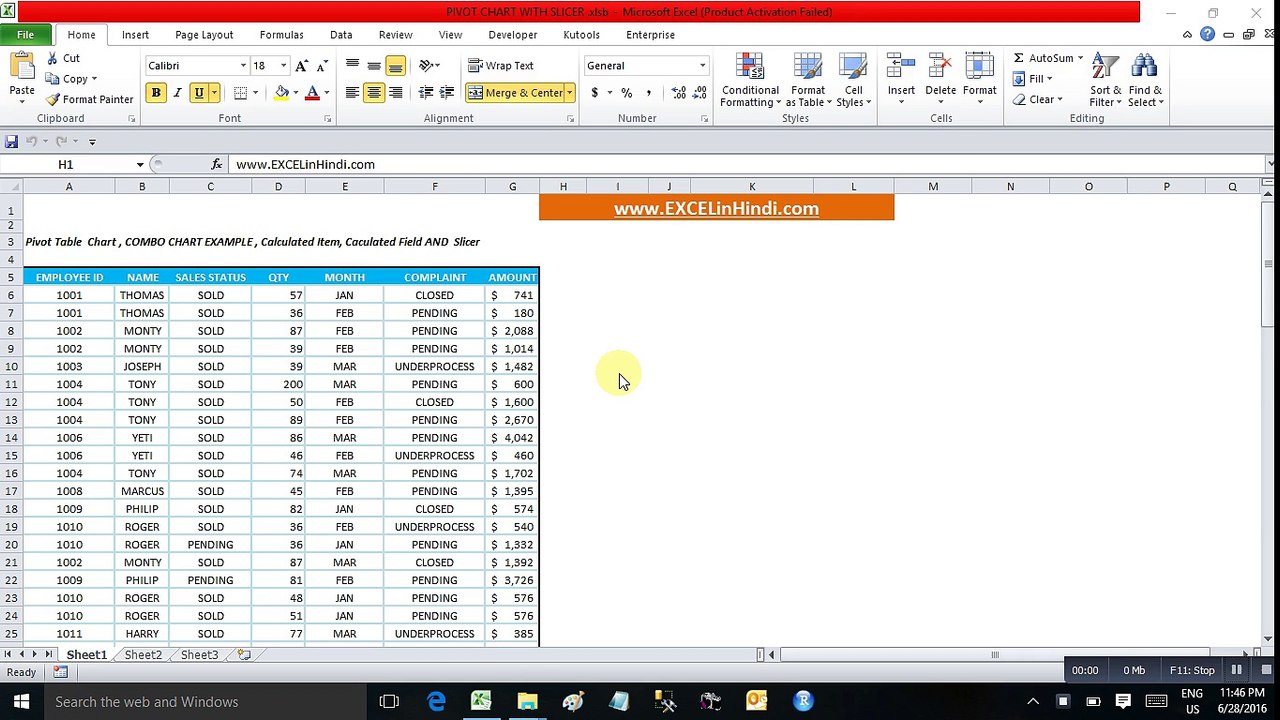Decrease the cell indent
The height and width of the screenshot is (720, 1280).
pyautogui.click(x=426, y=93)
